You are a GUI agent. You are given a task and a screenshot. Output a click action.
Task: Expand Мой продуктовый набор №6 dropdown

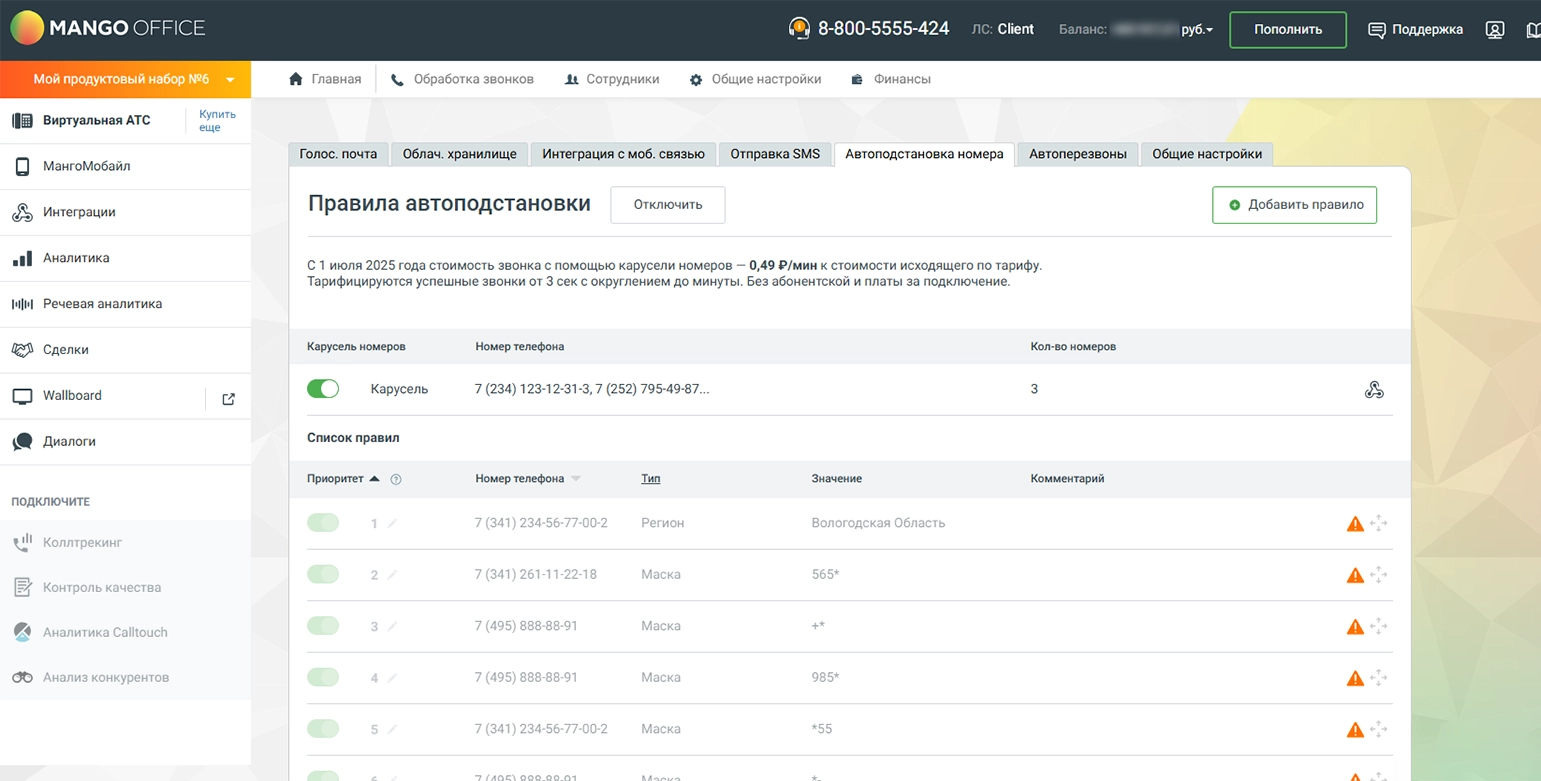[x=231, y=80]
